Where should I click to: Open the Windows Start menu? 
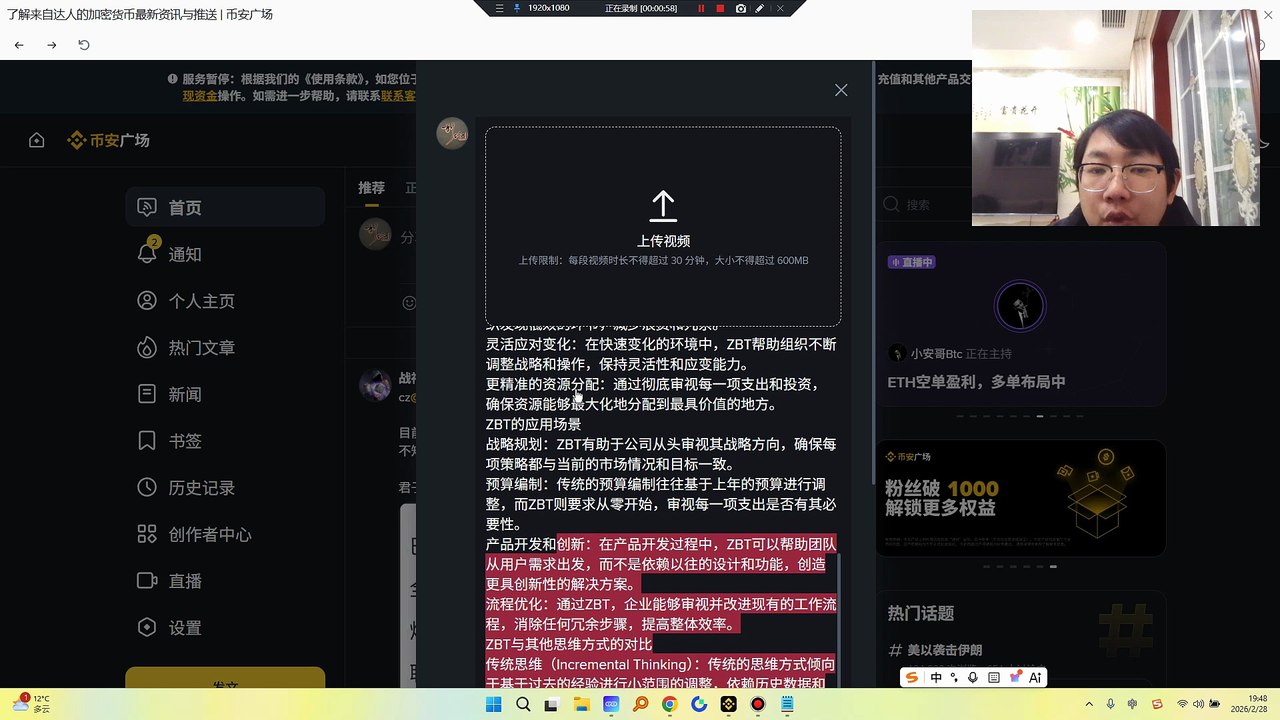[x=494, y=705]
